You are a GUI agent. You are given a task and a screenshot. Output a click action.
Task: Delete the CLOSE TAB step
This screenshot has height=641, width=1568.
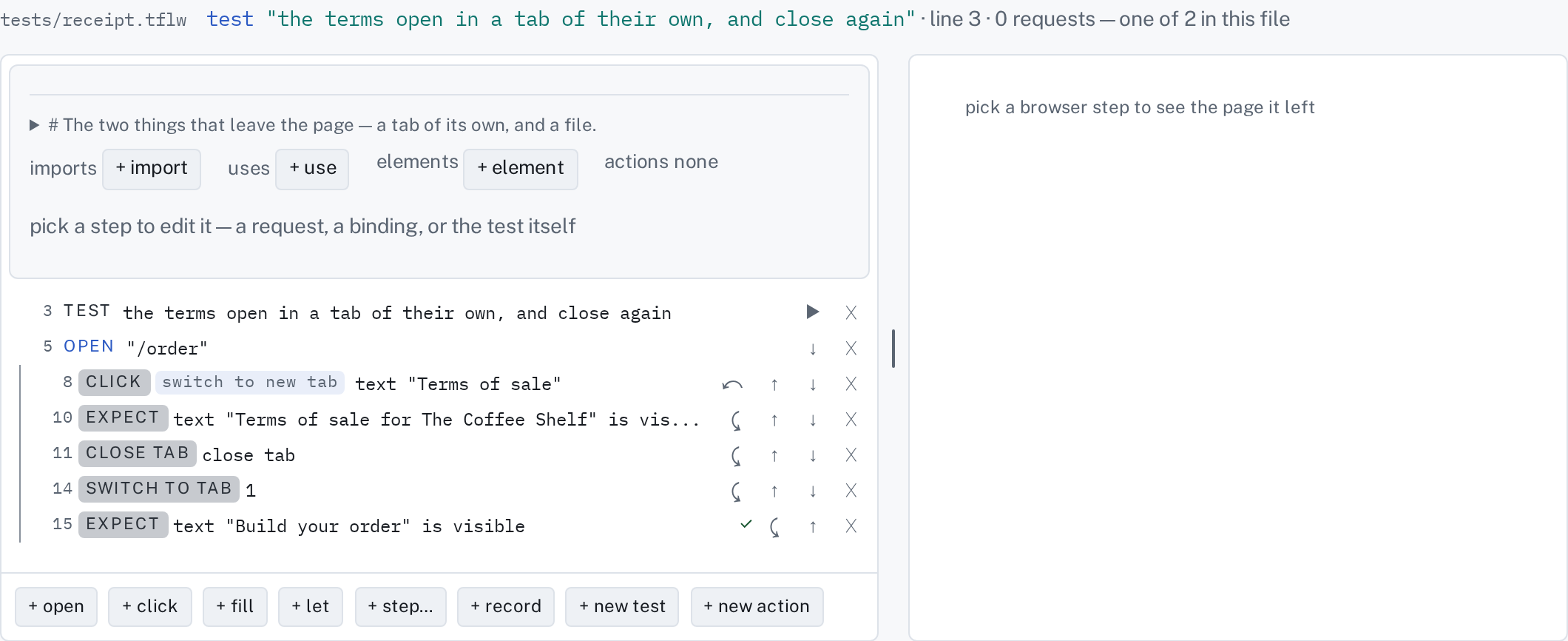[851, 455]
